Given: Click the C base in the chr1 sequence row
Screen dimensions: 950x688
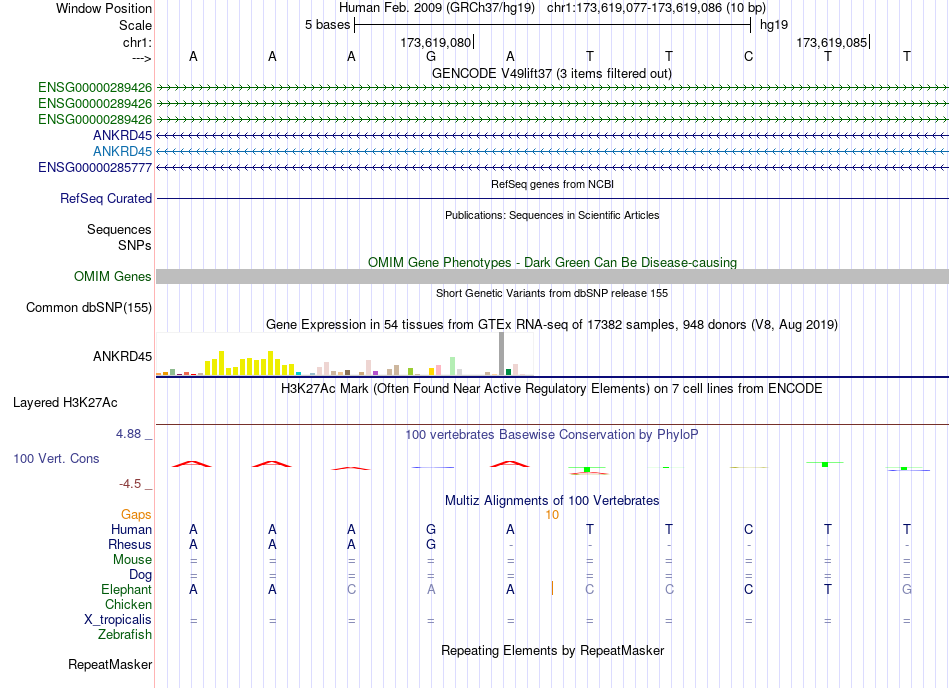Looking at the screenshot, I should coord(748,56).
